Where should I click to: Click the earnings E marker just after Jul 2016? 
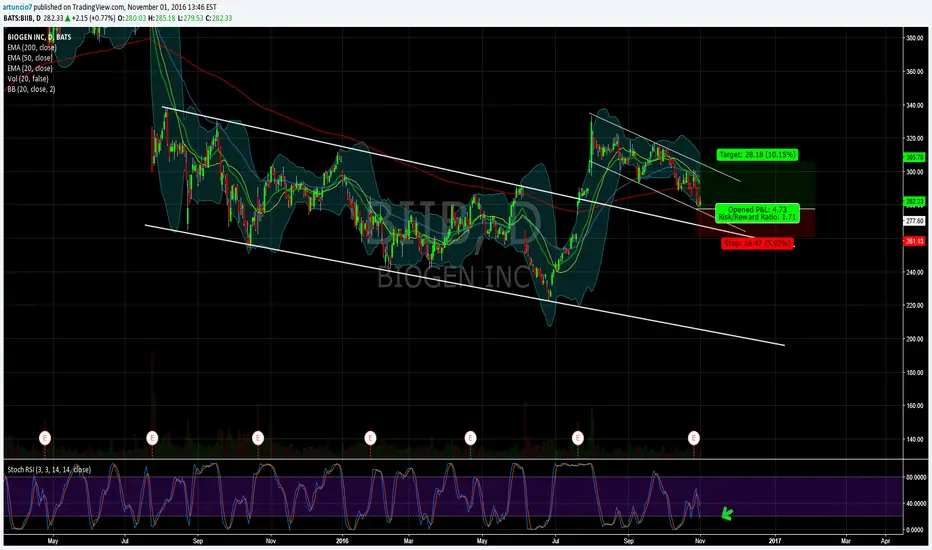click(x=577, y=438)
